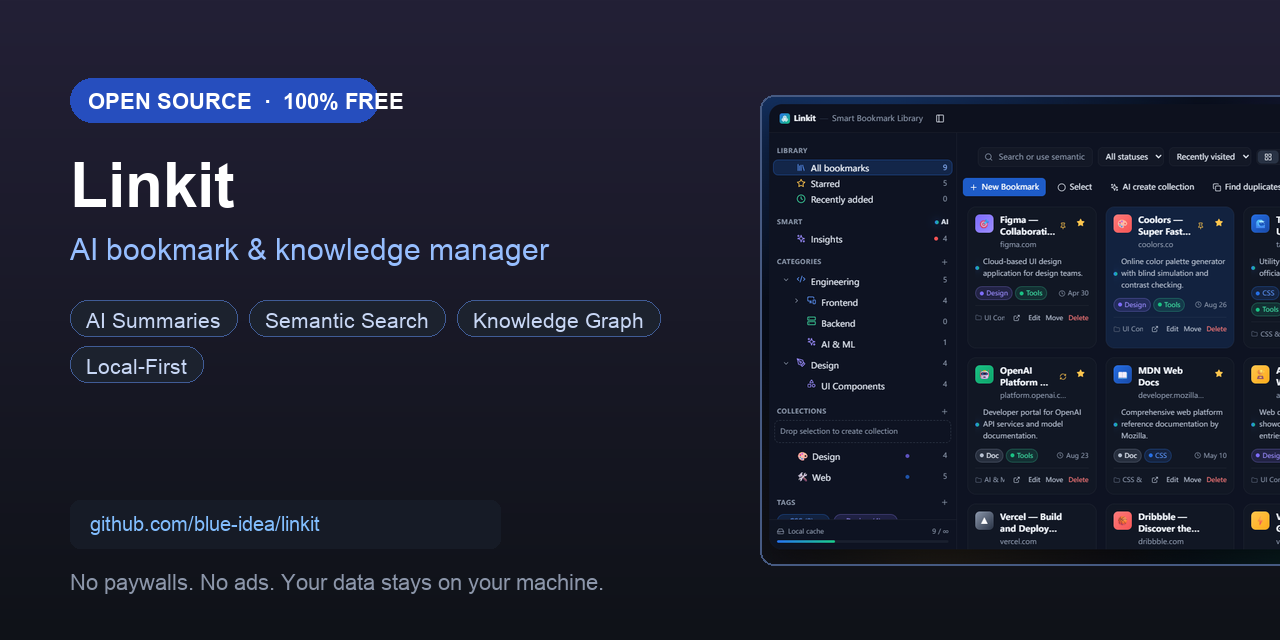Expand the Frontend subcategory
The image size is (1280, 640).
[x=797, y=302]
